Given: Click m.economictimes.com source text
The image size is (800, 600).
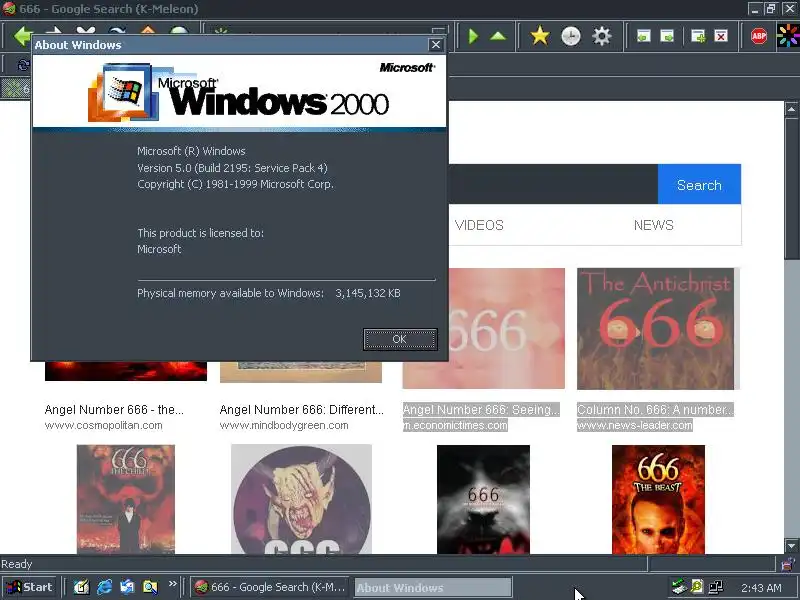Looking at the screenshot, I should click(455, 426).
